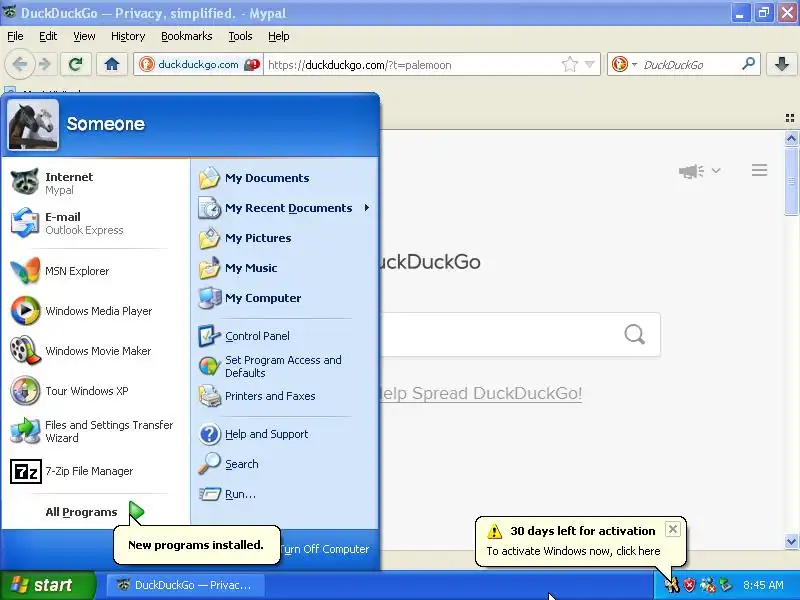Open Files and Settings Transfer Wizard
The width and height of the screenshot is (800, 600).
[x=95, y=431]
